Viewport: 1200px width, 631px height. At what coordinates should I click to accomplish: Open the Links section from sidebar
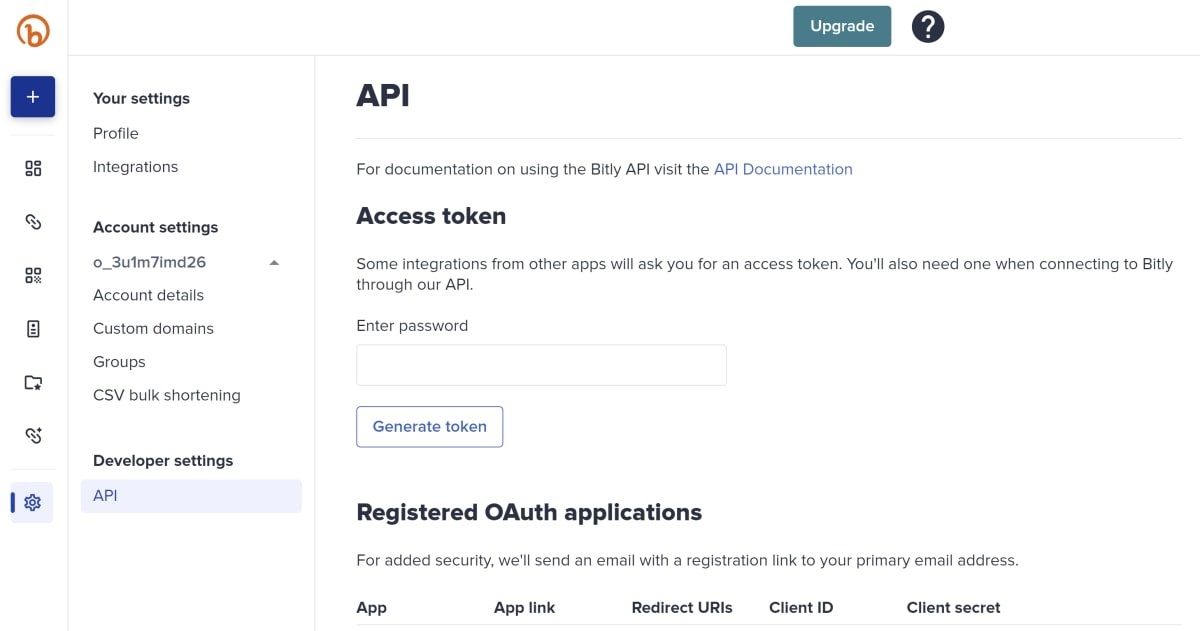(32, 221)
